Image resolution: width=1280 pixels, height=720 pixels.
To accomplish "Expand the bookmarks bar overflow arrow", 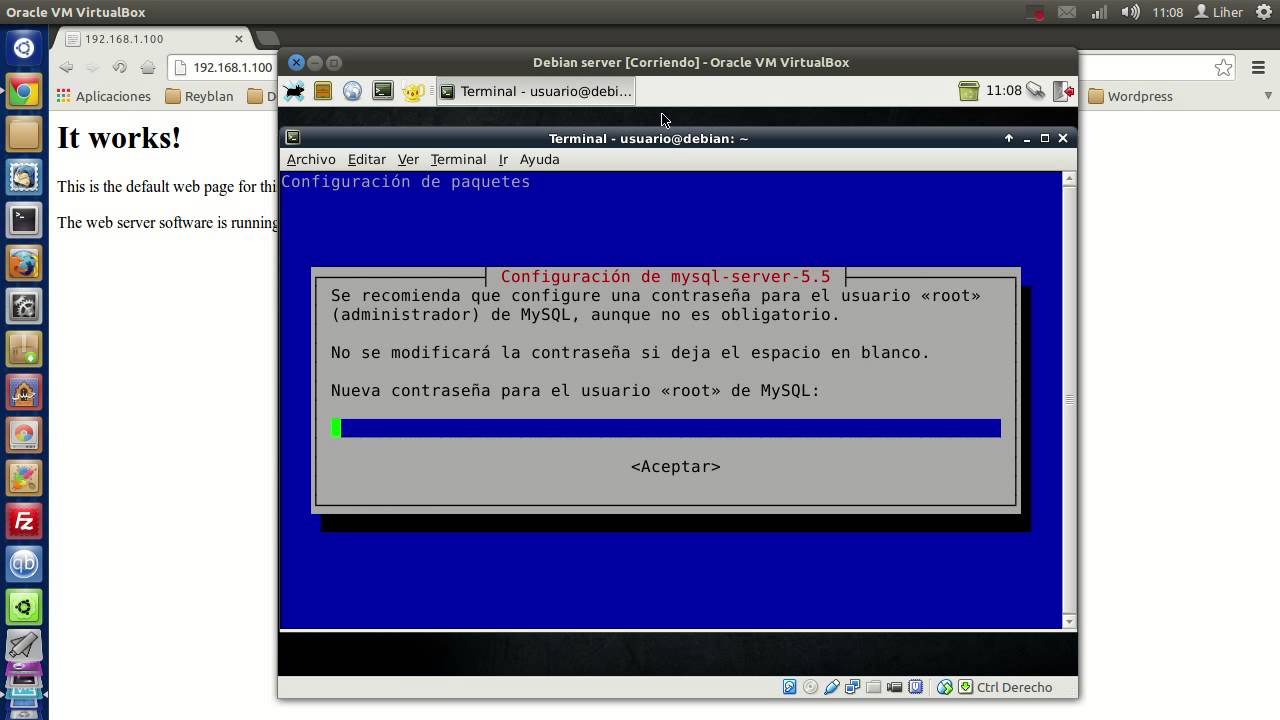I will tap(1268, 96).
